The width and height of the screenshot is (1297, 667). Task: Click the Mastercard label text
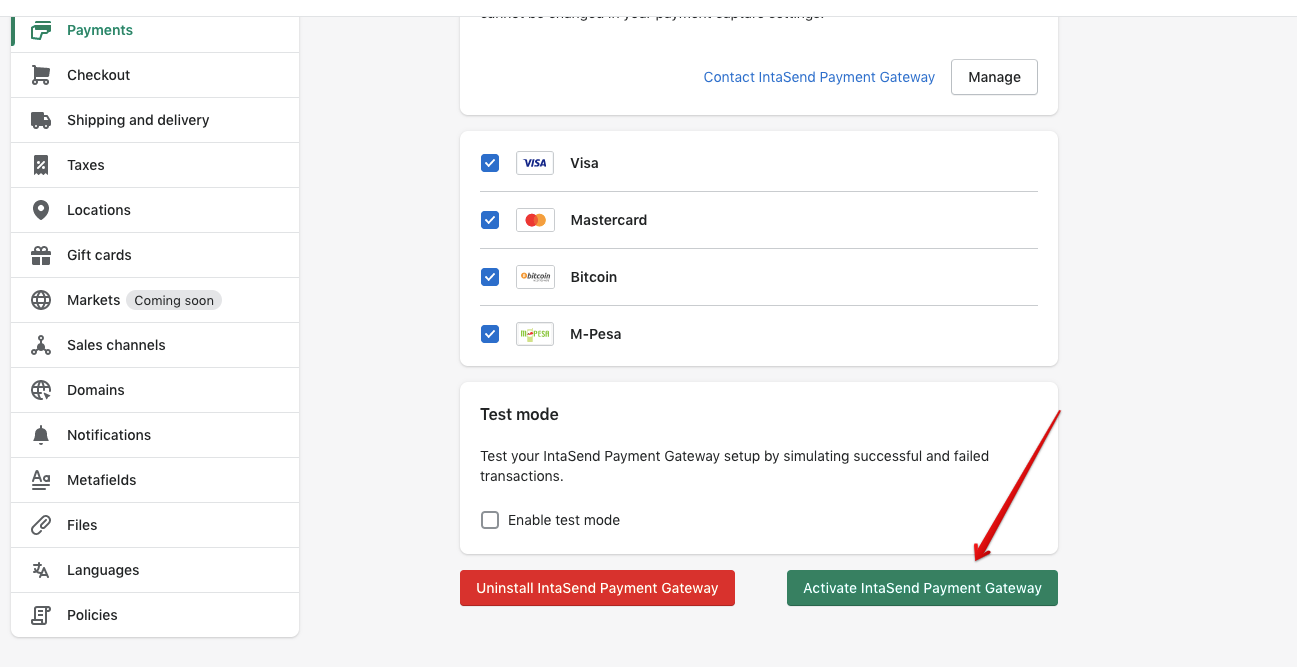(x=608, y=220)
